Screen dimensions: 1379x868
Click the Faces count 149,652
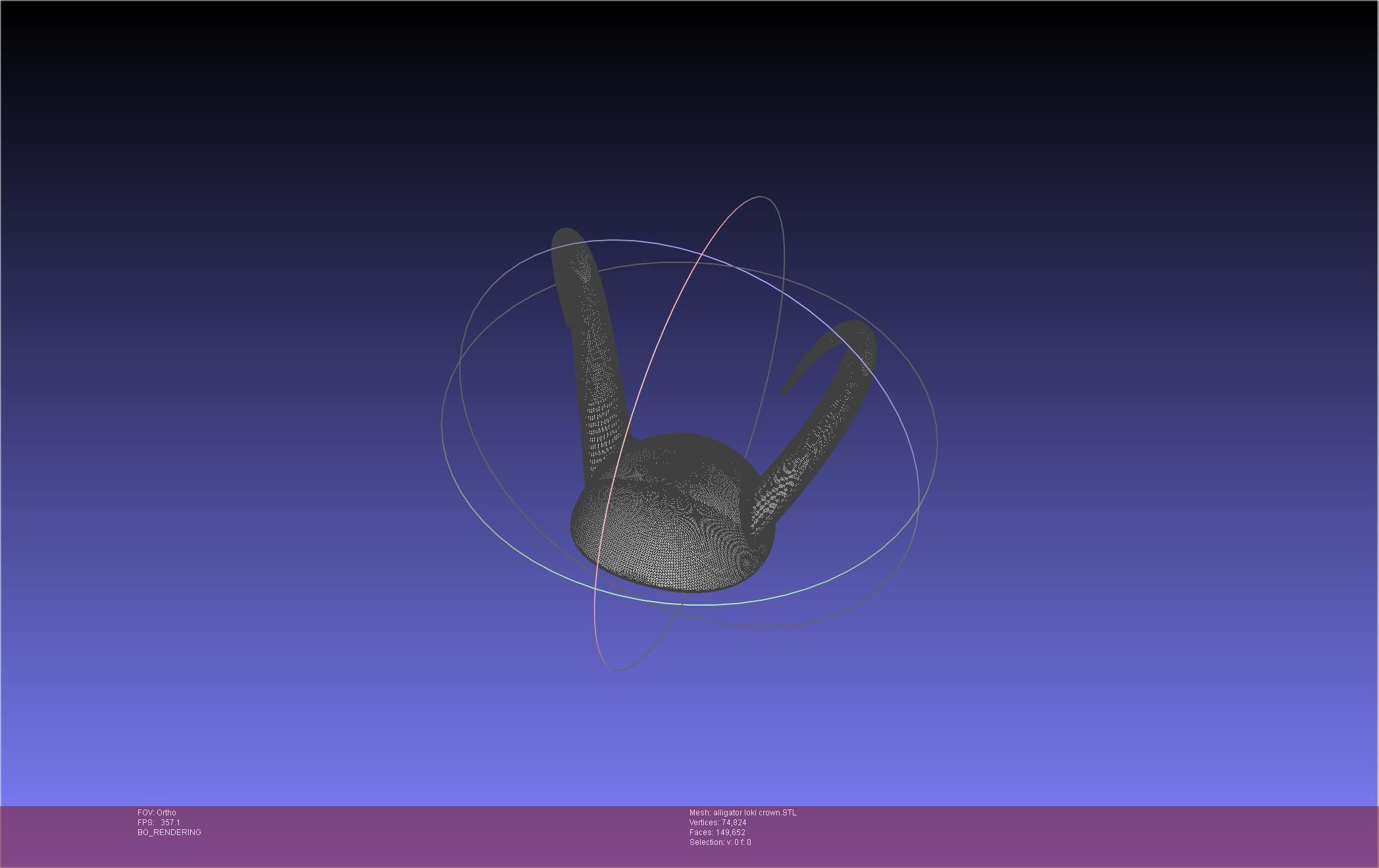(717, 832)
